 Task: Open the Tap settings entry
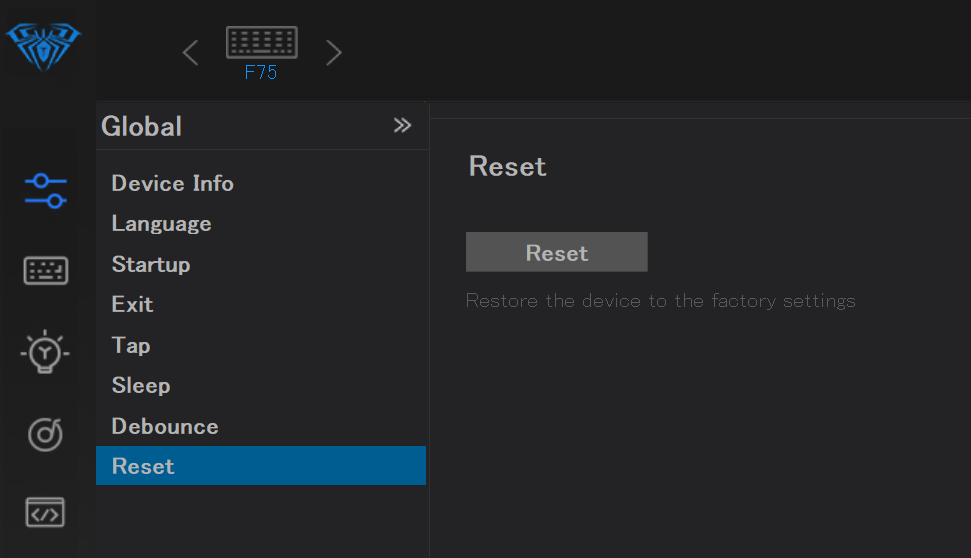pos(131,346)
